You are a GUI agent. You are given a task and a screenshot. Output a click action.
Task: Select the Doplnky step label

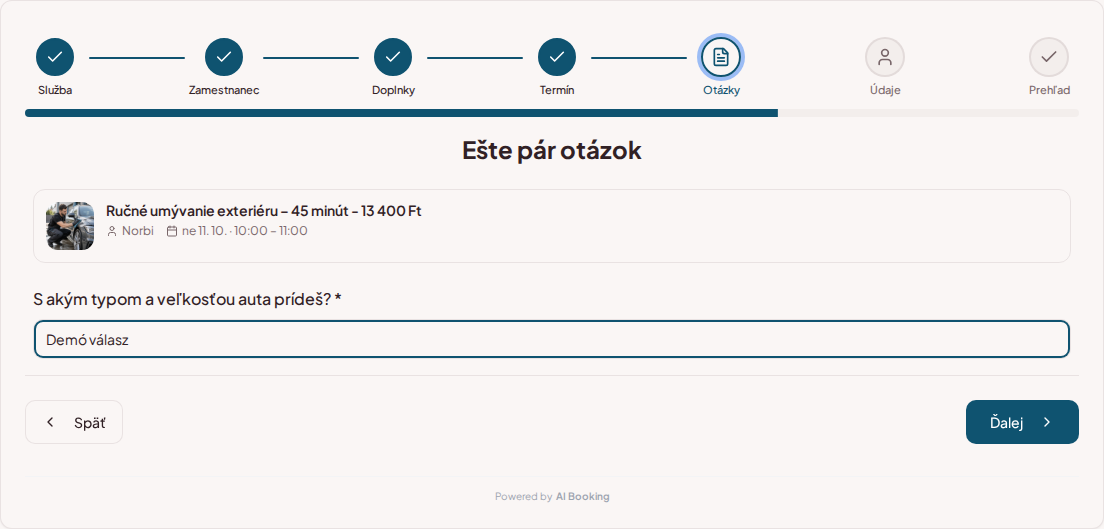click(393, 90)
